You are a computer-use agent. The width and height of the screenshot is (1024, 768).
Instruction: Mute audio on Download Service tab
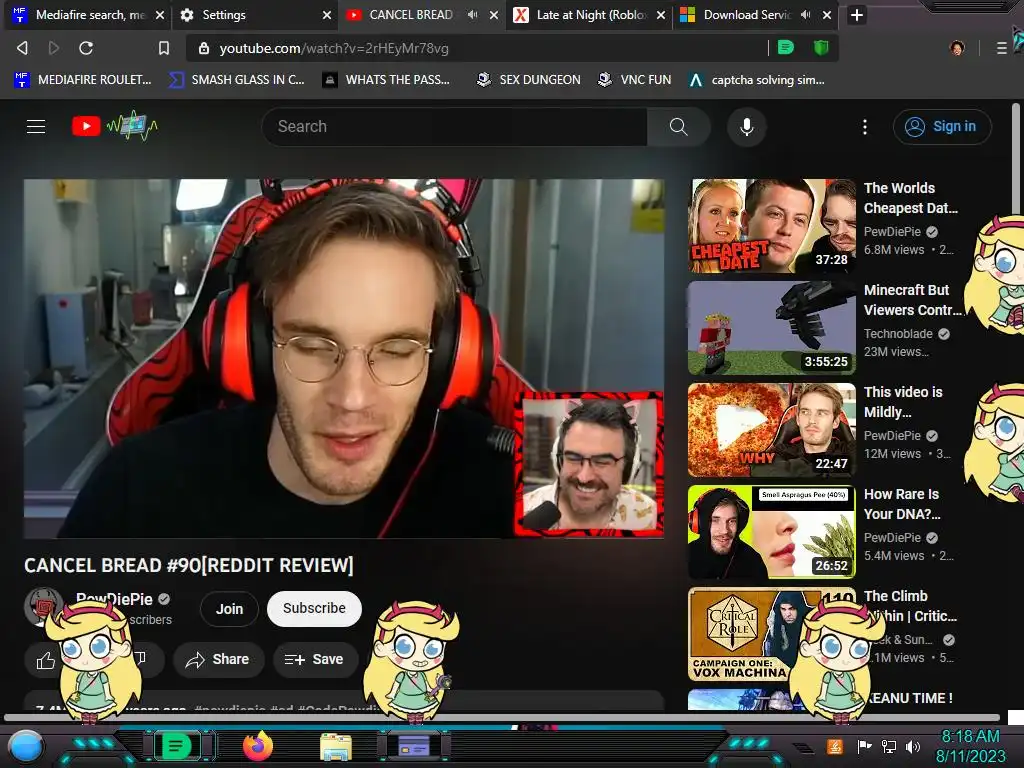(x=805, y=14)
